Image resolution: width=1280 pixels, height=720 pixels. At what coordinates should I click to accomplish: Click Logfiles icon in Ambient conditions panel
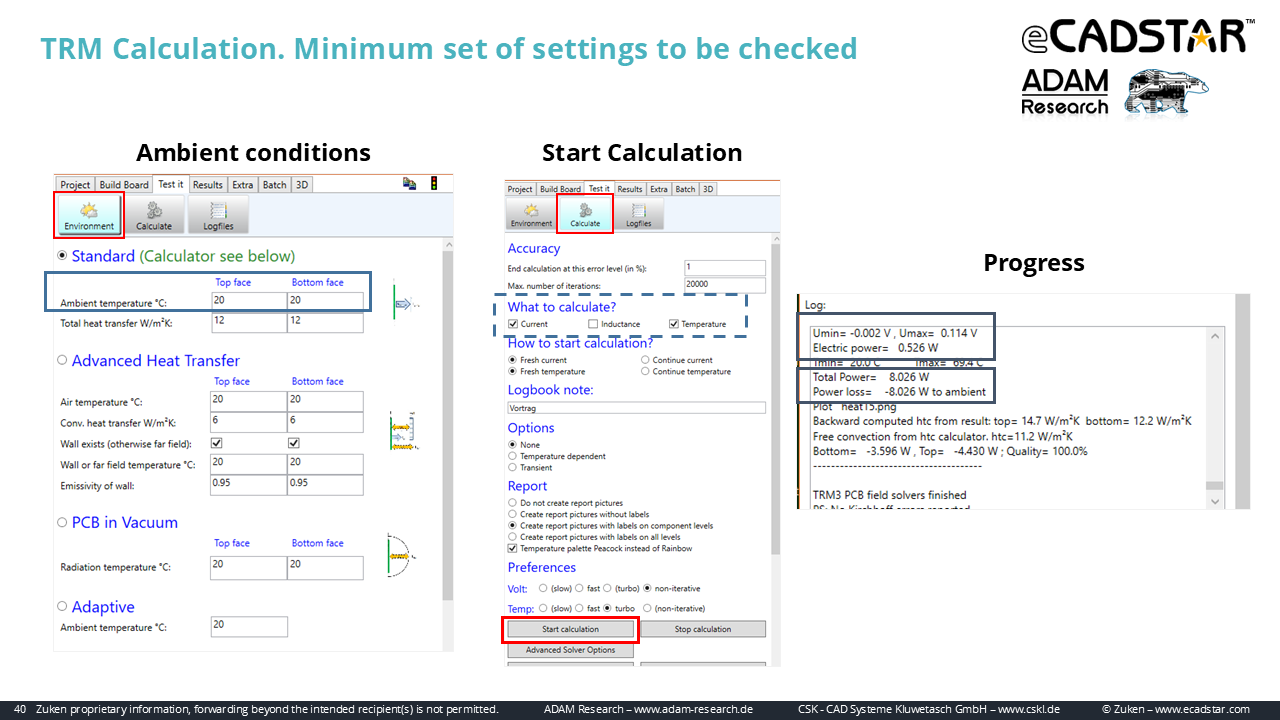click(x=218, y=214)
